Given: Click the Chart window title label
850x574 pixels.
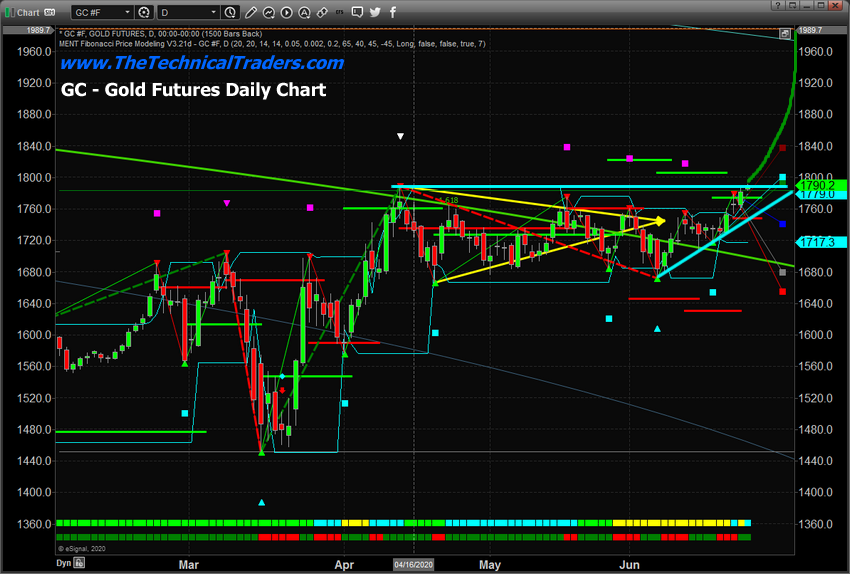Looking at the screenshot, I should 28,12.
